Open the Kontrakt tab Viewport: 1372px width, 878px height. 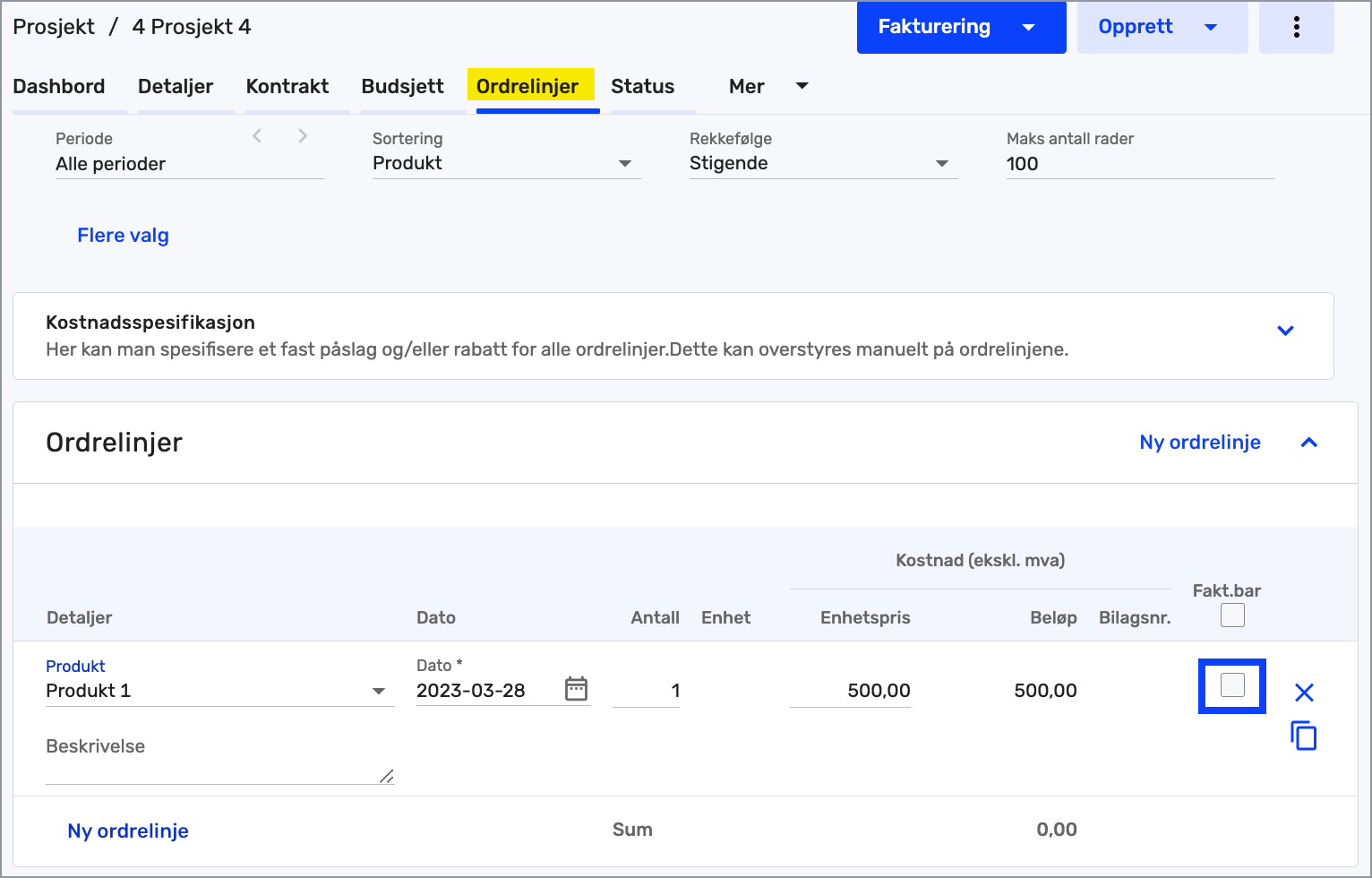tap(287, 86)
